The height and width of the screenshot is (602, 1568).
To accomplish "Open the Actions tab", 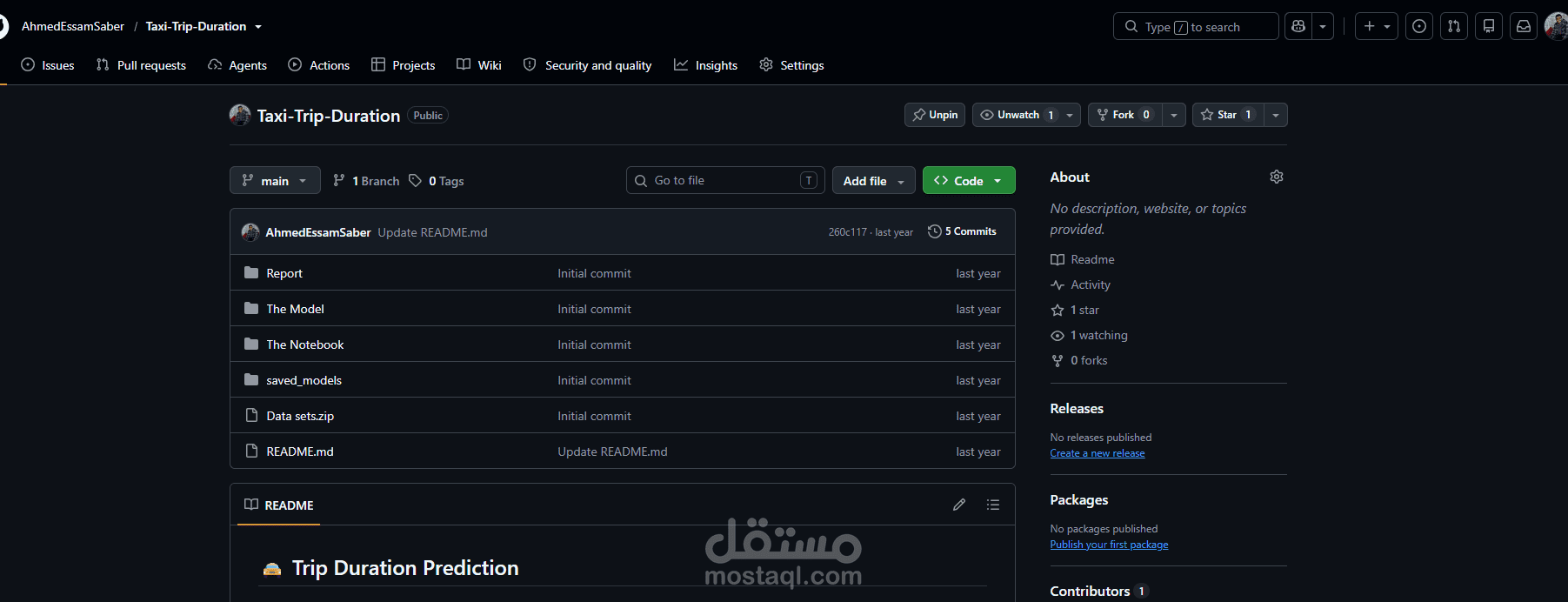I will click(319, 65).
